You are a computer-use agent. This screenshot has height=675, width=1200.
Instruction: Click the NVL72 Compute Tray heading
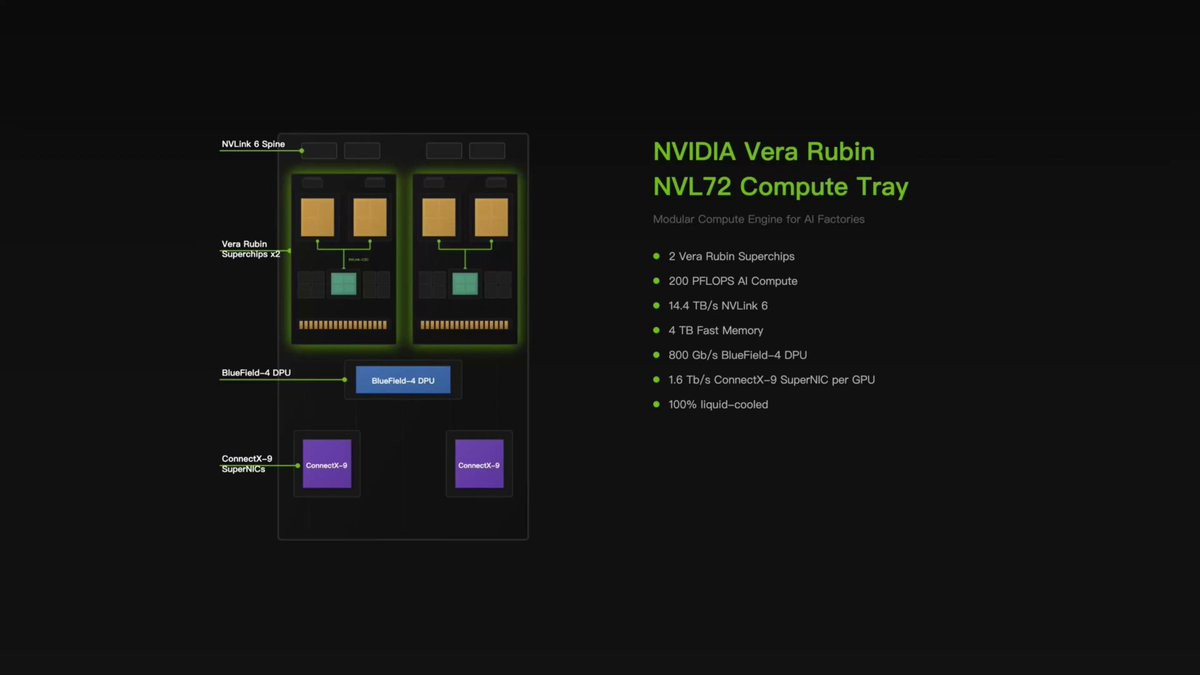pos(781,186)
